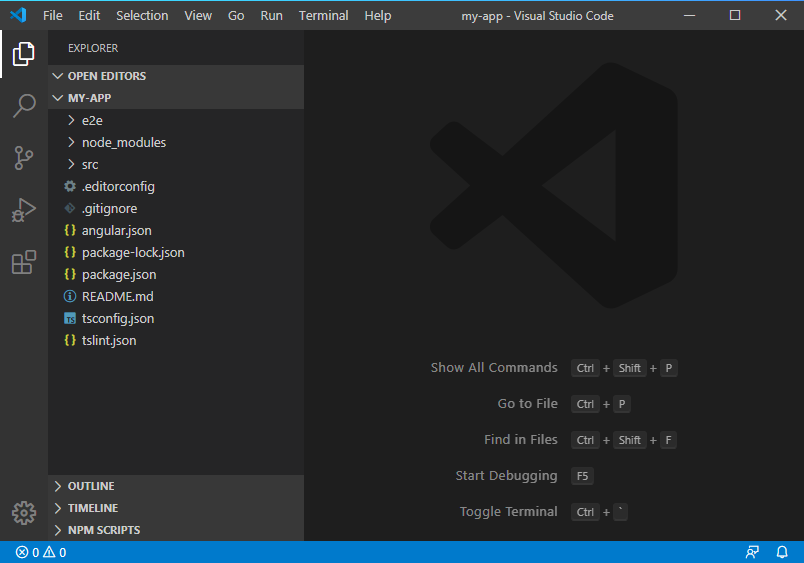
Task: Expand the e2e folder
Action: [x=176, y=120]
